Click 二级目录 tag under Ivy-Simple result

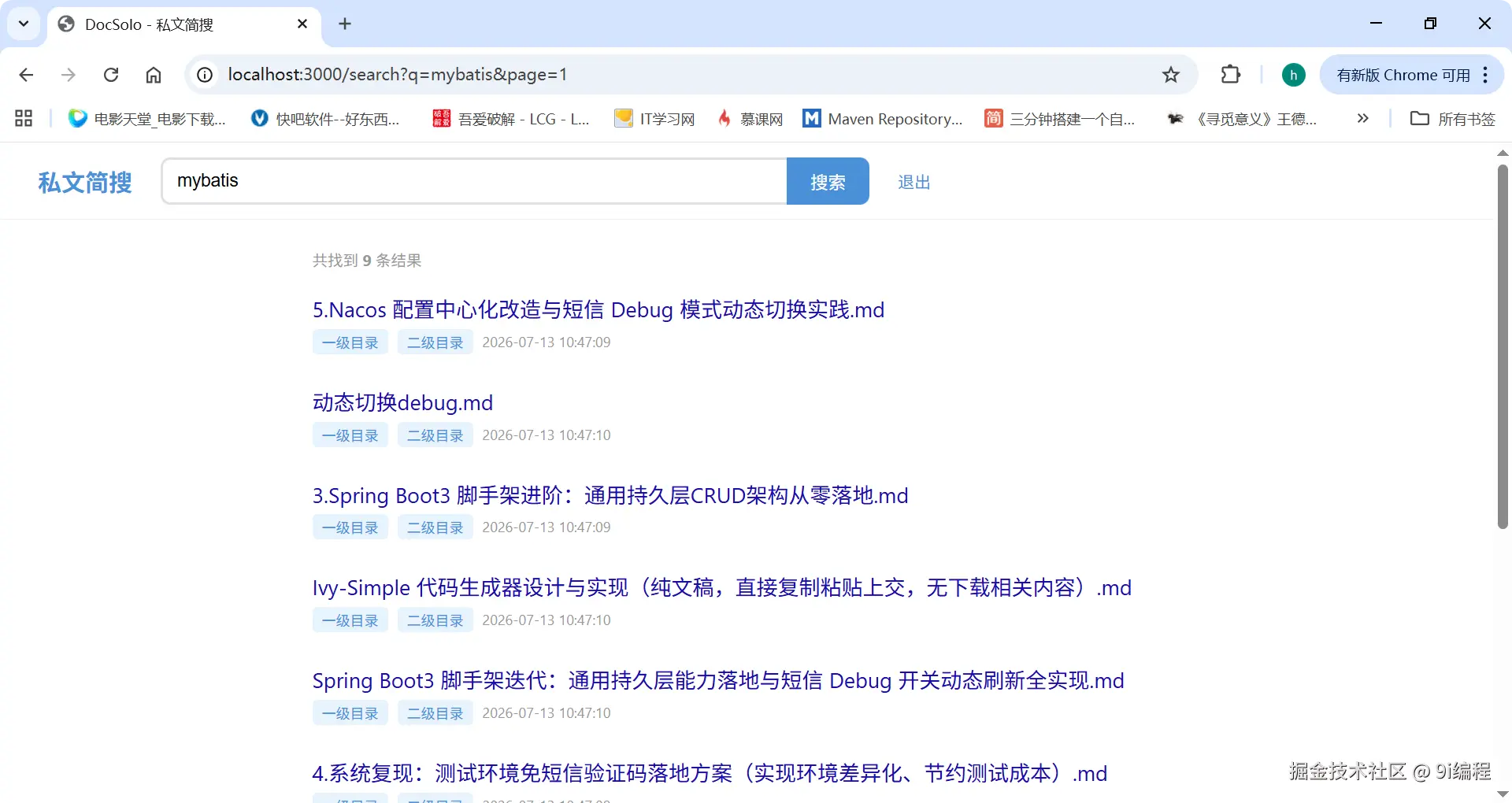pyautogui.click(x=435, y=620)
